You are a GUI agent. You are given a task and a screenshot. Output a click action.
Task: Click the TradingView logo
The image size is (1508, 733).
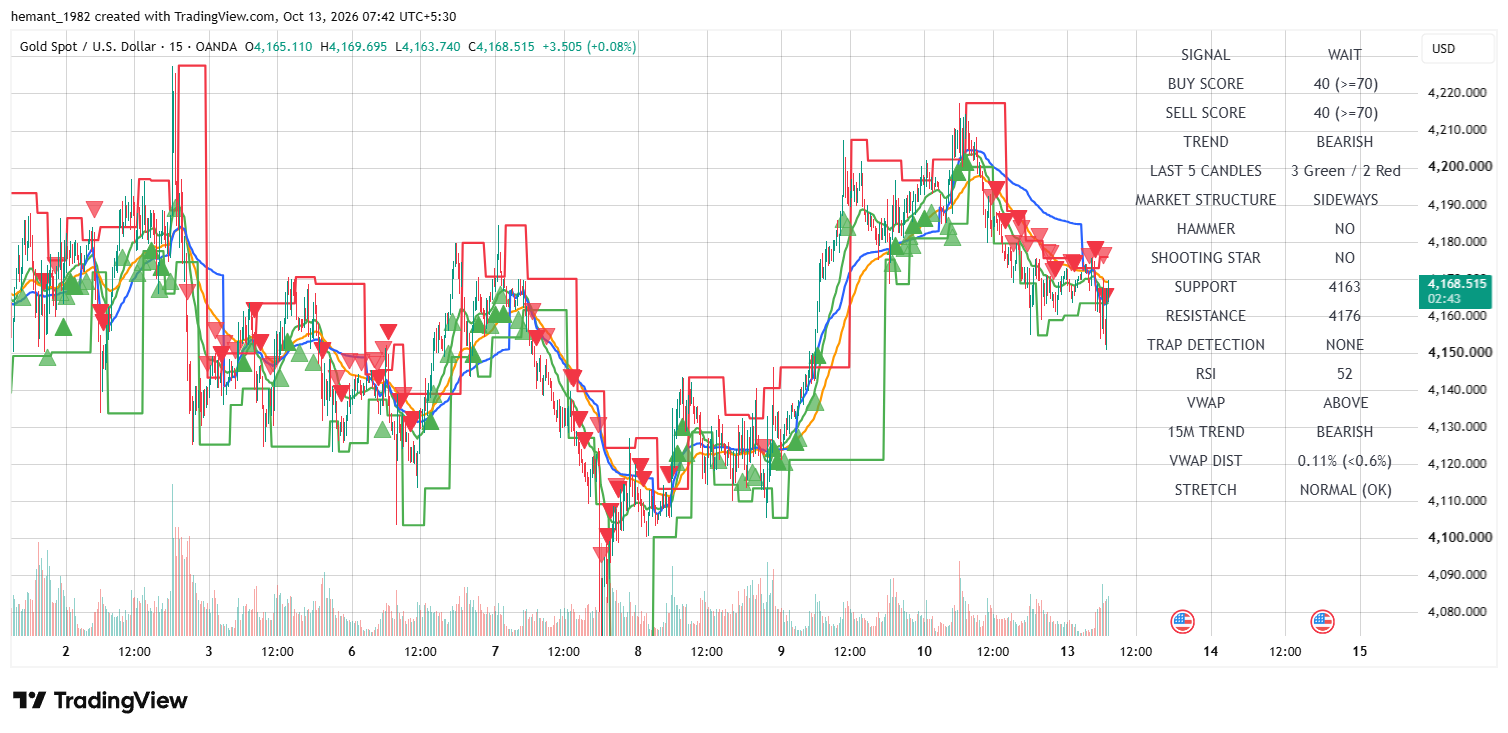100,700
